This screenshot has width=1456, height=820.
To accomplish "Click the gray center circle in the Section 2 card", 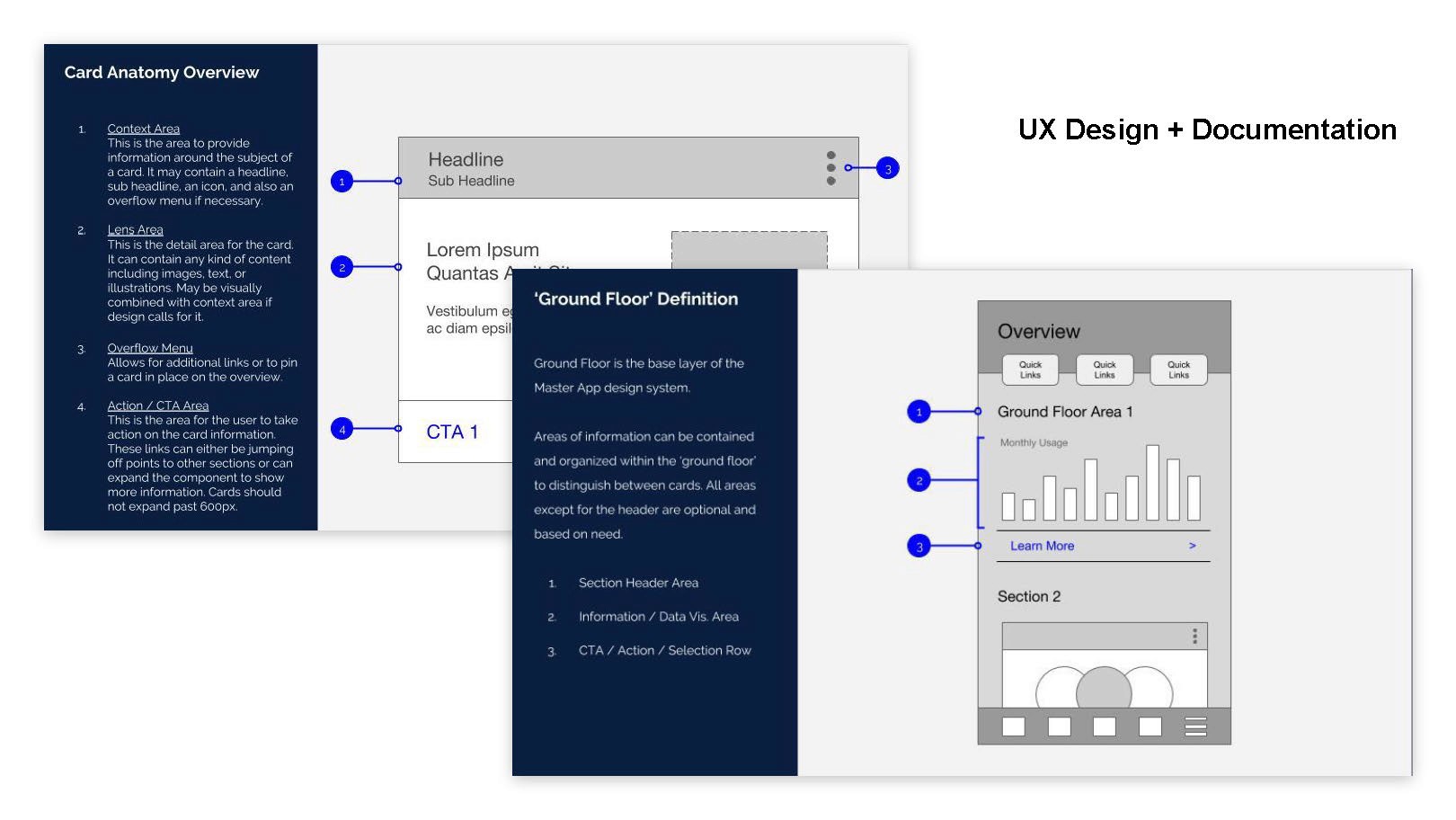I will (x=1104, y=691).
